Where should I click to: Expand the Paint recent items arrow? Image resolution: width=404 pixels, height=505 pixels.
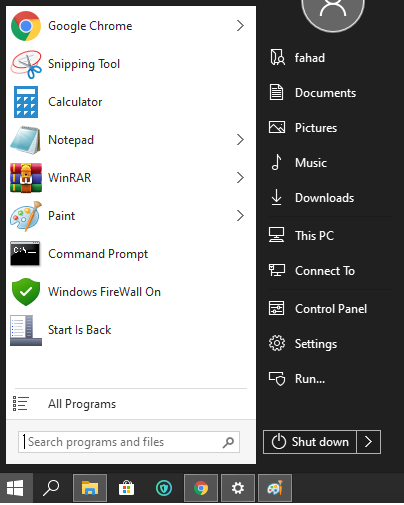tap(240, 216)
